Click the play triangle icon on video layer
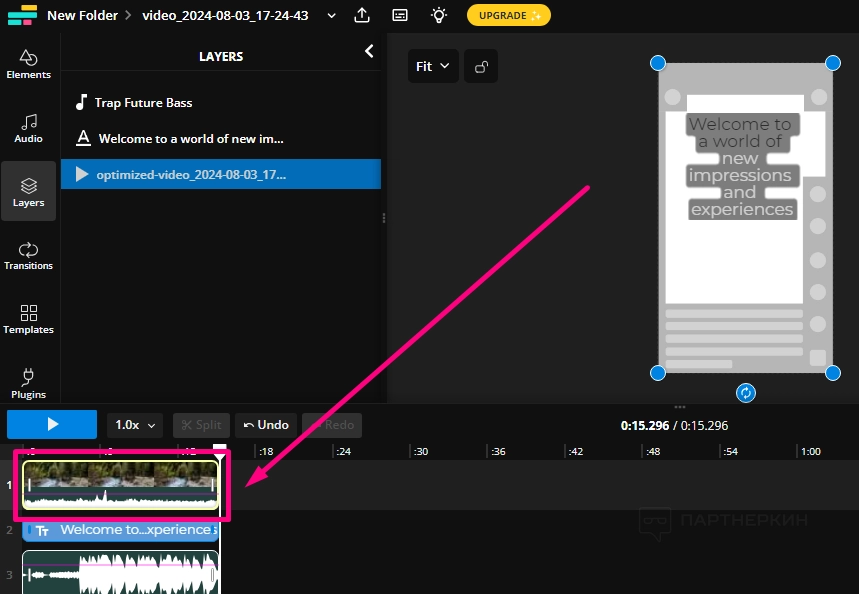This screenshot has width=859, height=594. point(82,174)
